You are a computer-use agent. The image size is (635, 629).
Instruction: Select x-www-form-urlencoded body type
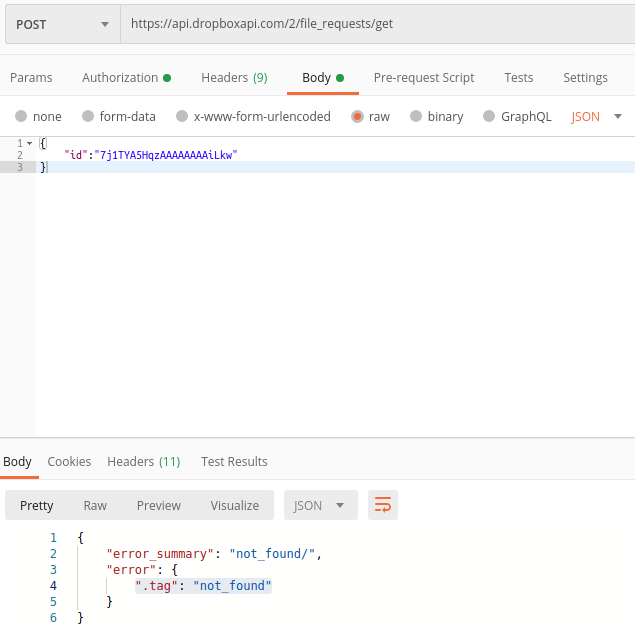click(x=182, y=116)
